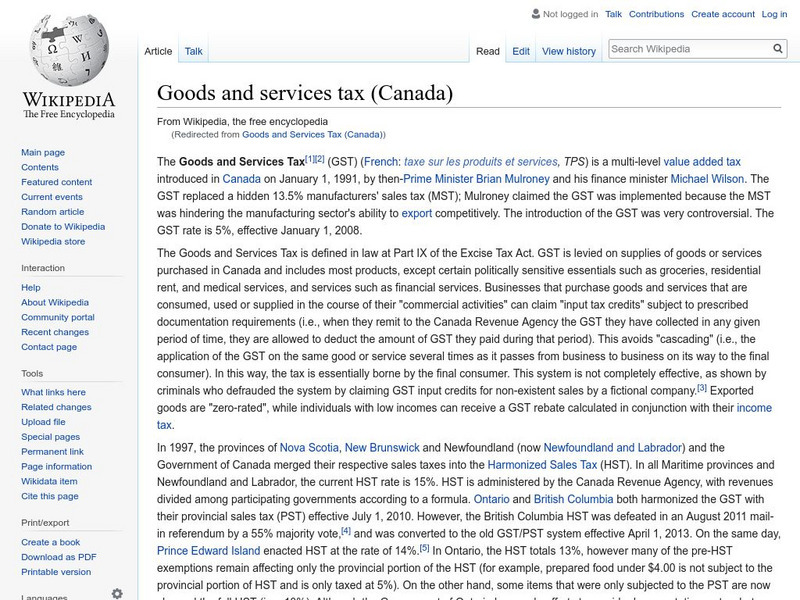Visit the Wikipedia store
Viewport: 800px width, 600px height.
(x=53, y=241)
